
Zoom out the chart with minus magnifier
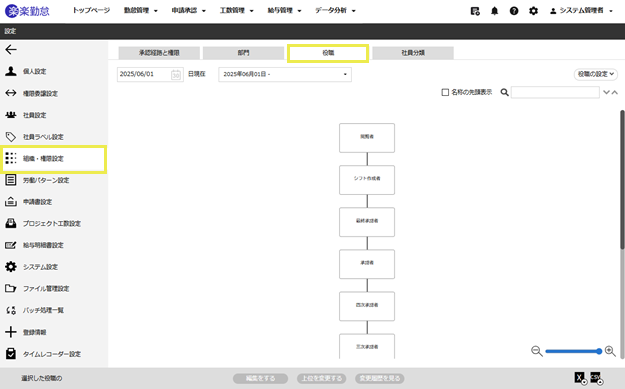point(537,351)
